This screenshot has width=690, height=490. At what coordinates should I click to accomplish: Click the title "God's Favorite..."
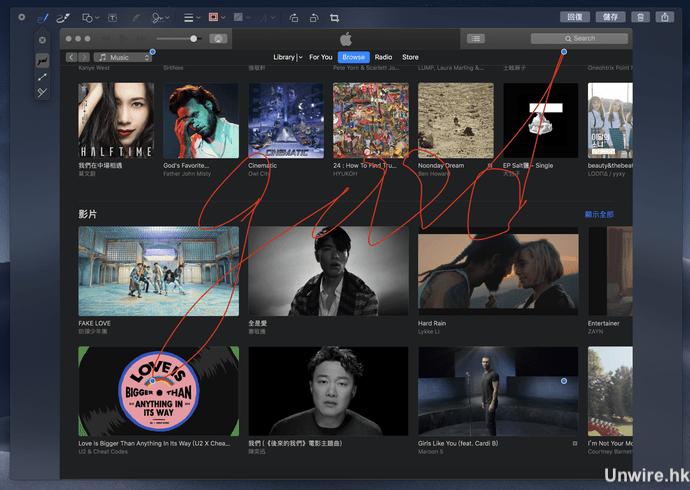click(186, 166)
